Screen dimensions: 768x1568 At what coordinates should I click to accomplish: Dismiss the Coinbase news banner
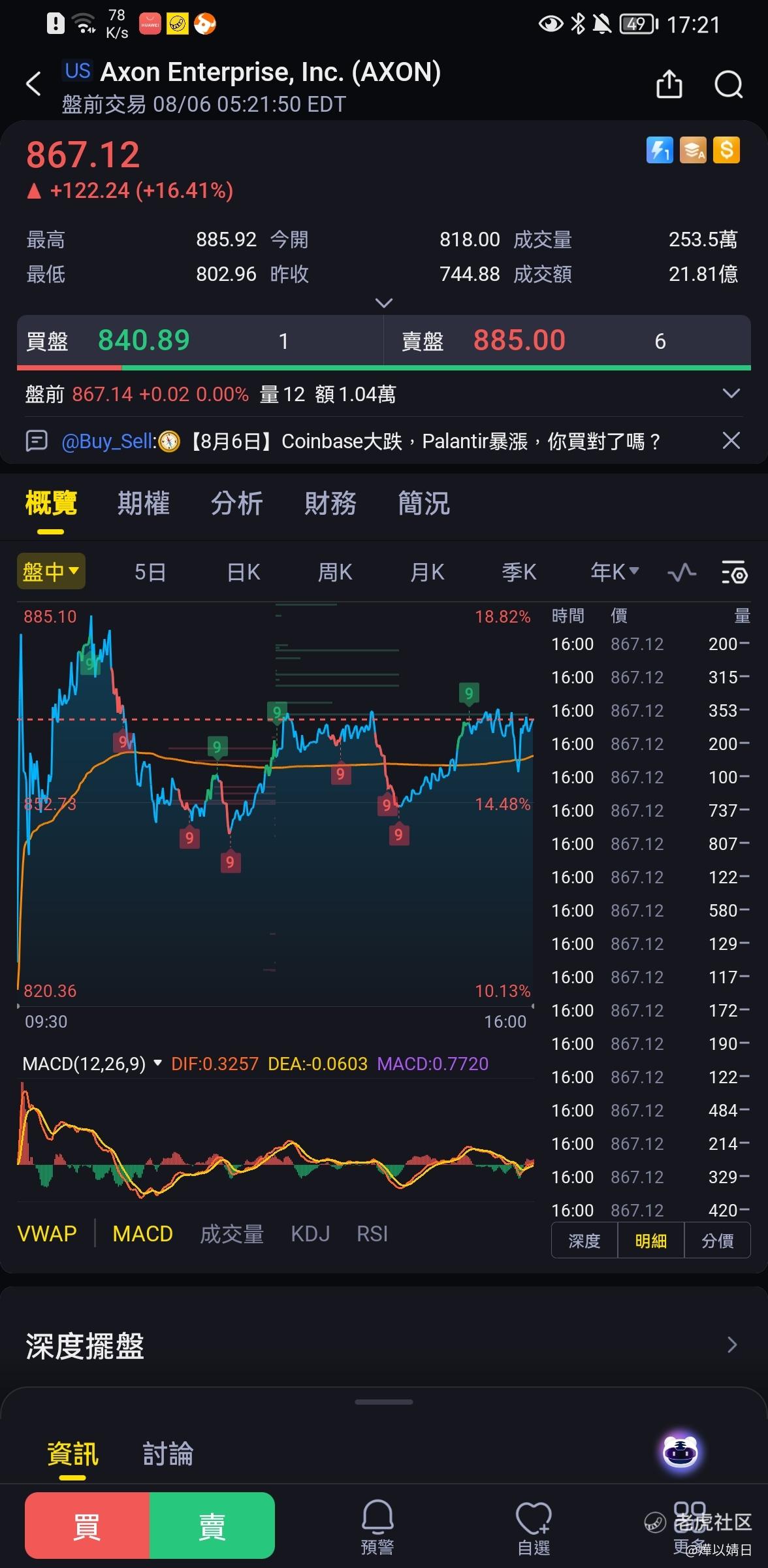(731, 440)
